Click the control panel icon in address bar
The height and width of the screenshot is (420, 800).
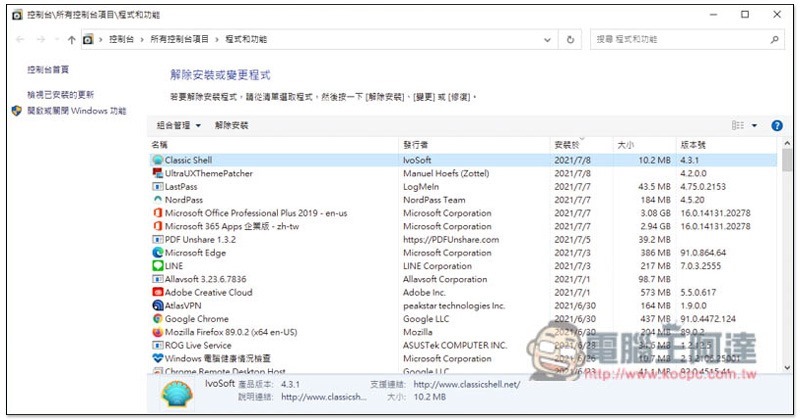(88, 39)
